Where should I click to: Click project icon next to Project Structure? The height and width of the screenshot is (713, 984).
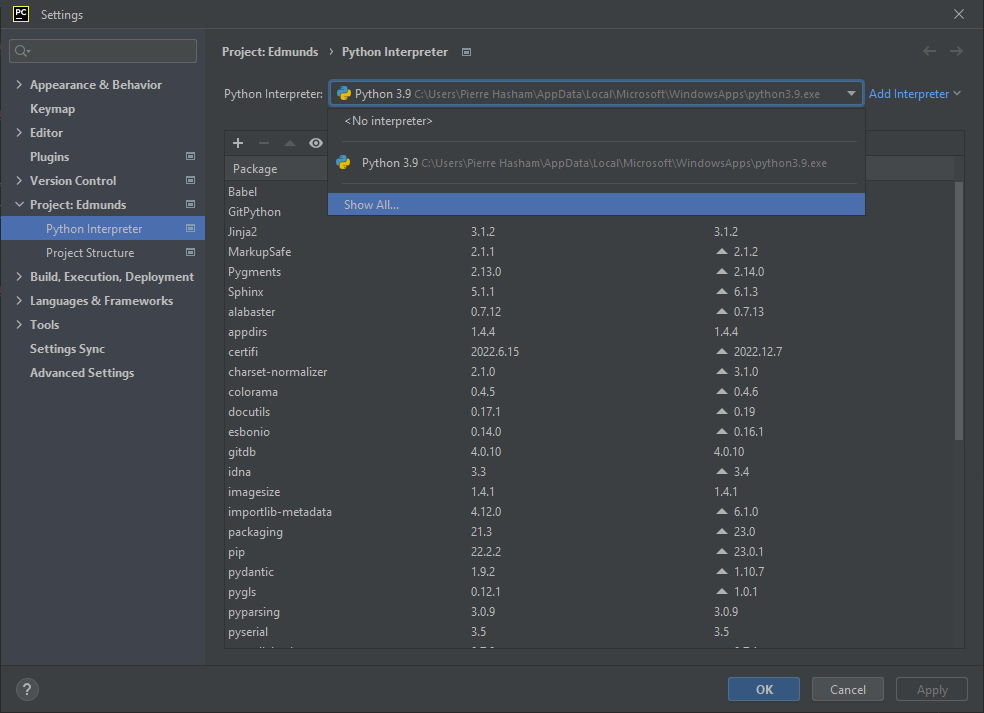pos(191,252)
